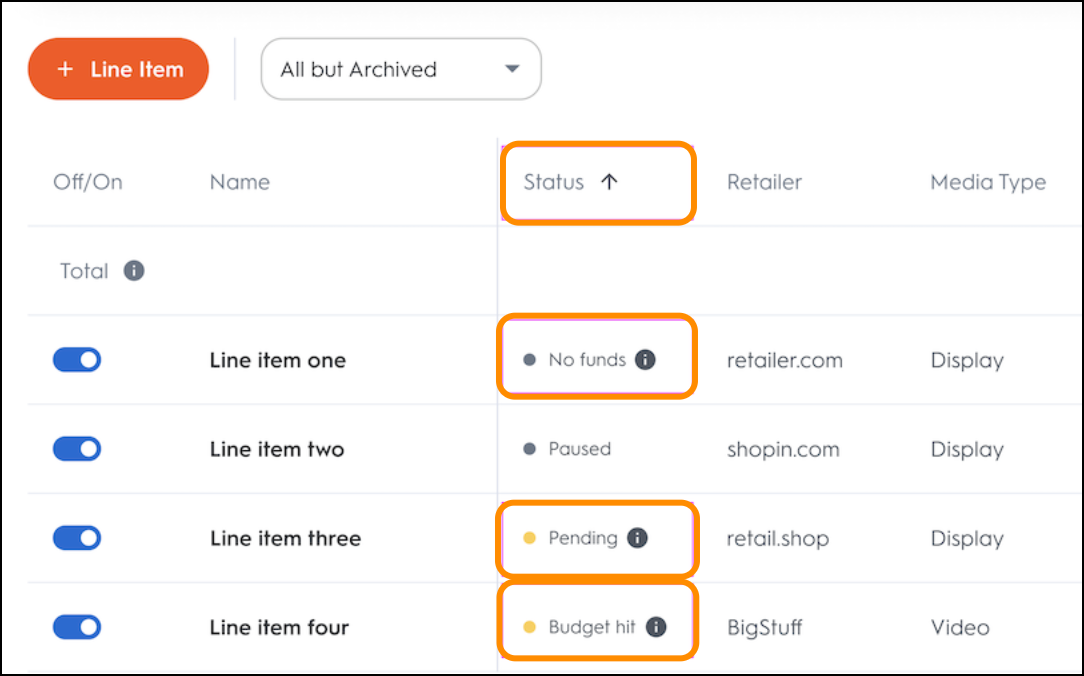
Task: Sort by the Media Type column header
Action: [x=988, y=182]
